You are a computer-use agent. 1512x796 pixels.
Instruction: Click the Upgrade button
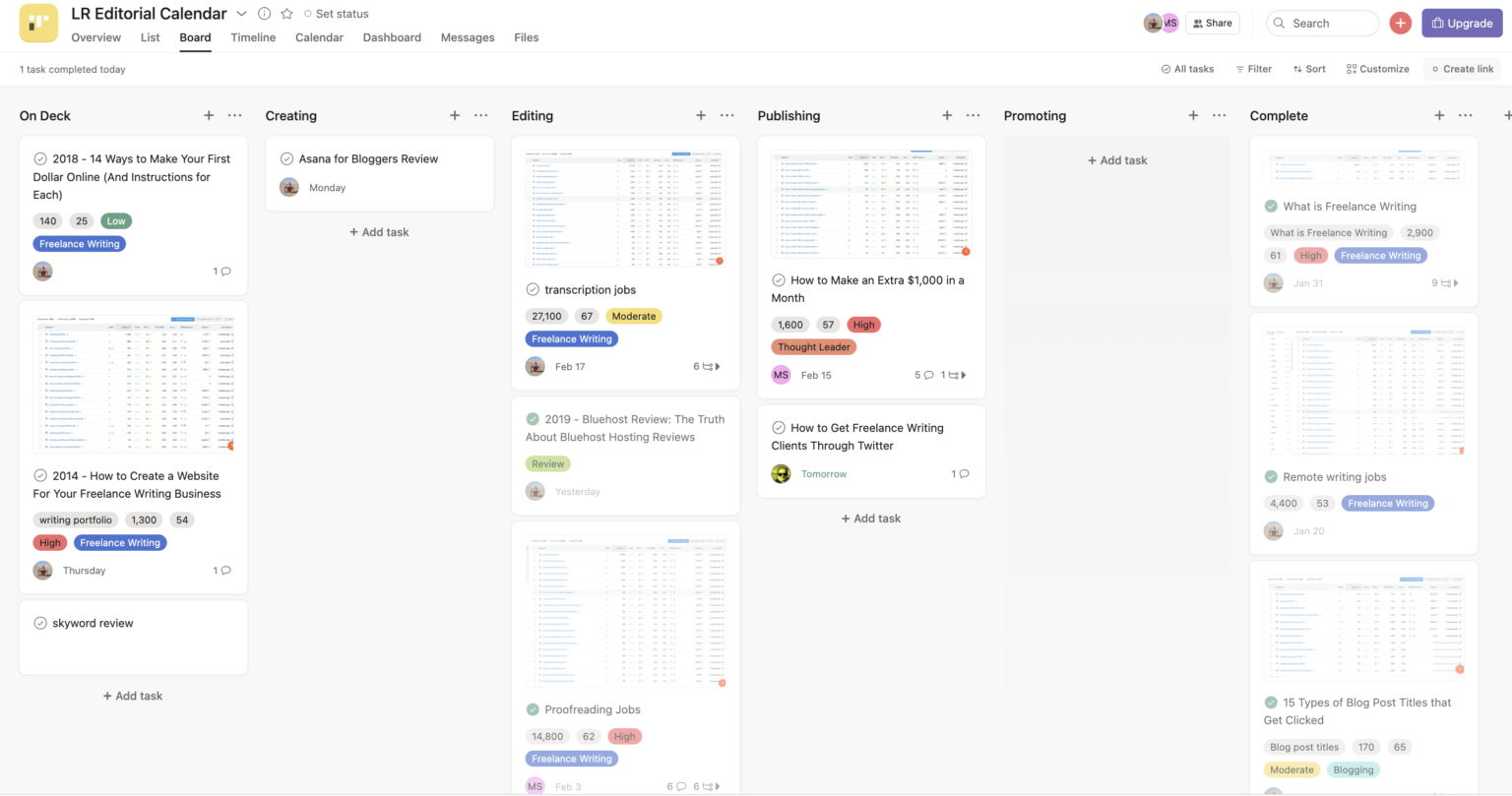(x=1462, y=23)
